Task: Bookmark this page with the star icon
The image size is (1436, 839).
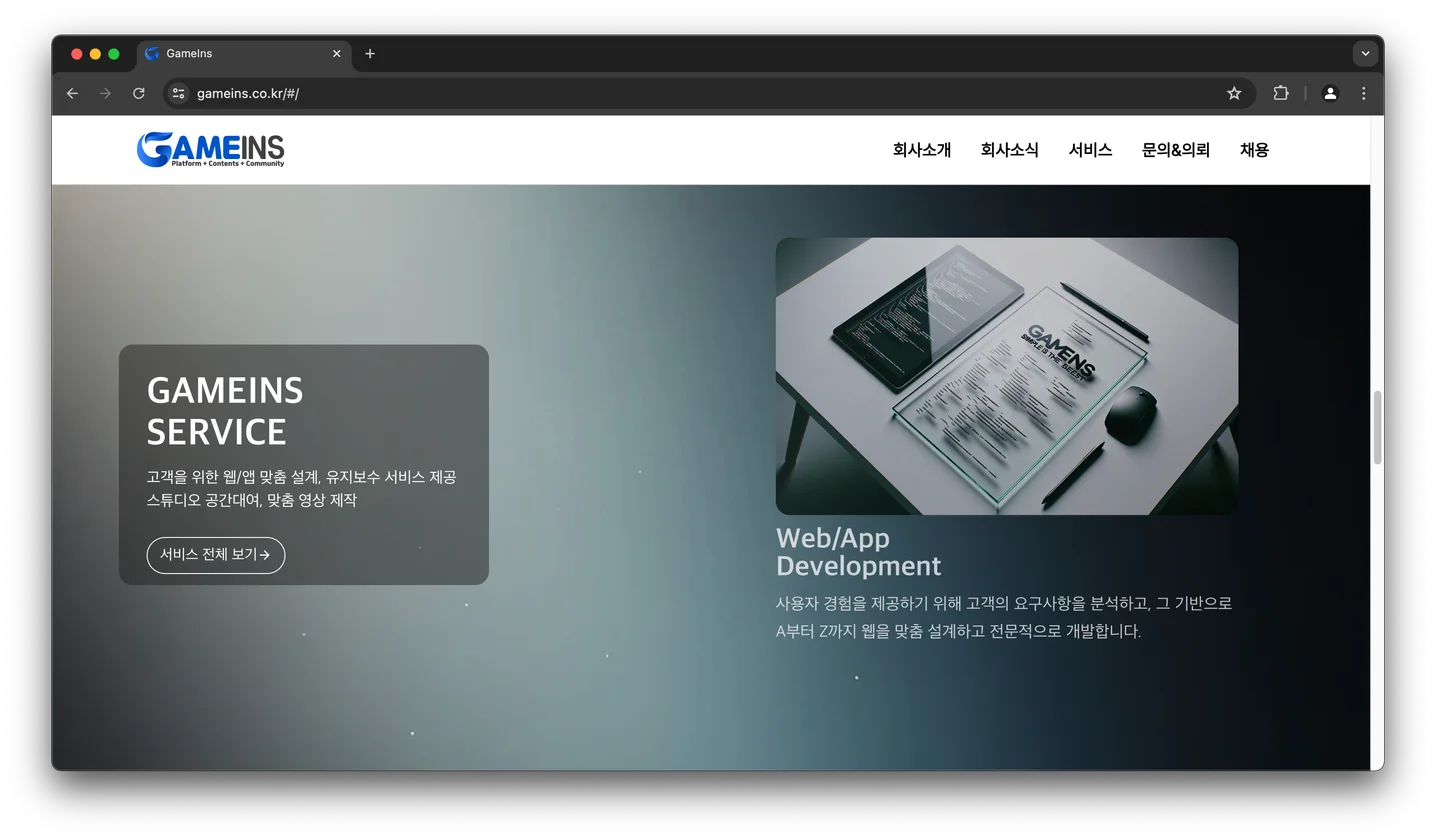Action: coord(1234,93)
